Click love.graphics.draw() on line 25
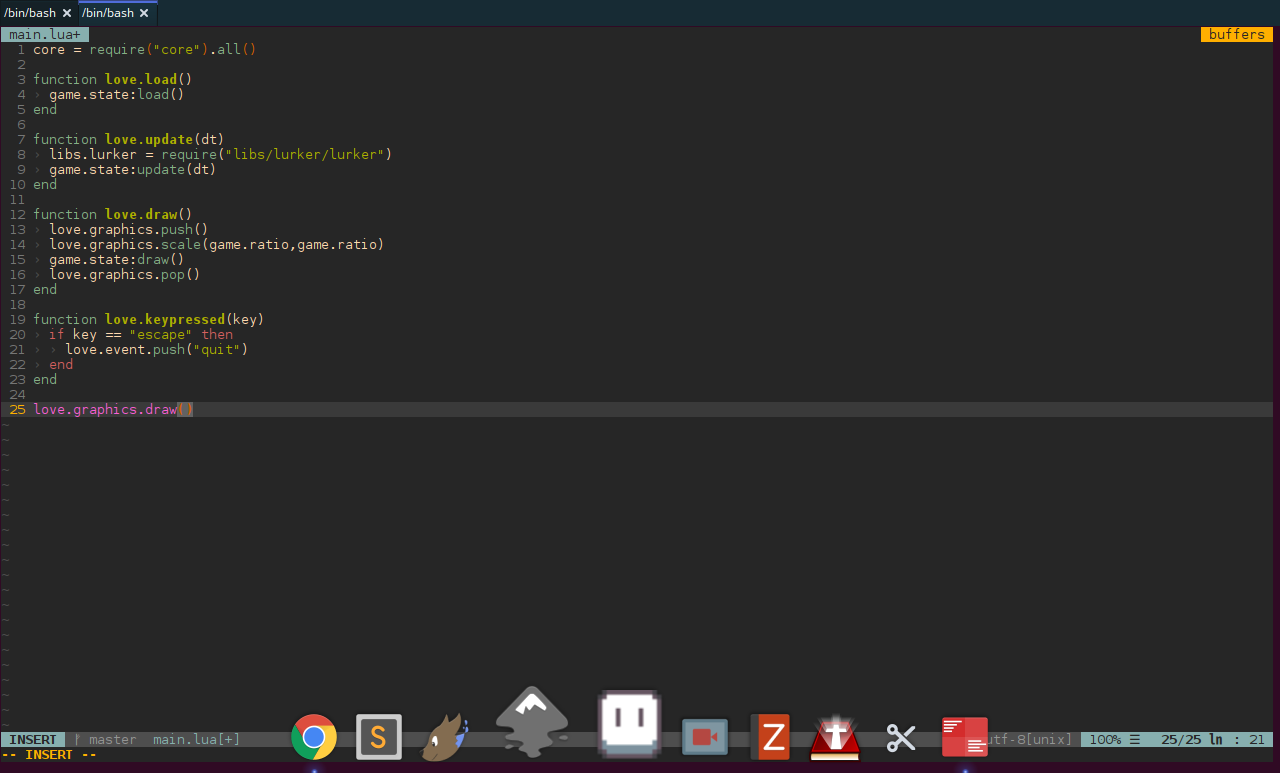The width and height of the screenshot is (1280, 773). 113,409
